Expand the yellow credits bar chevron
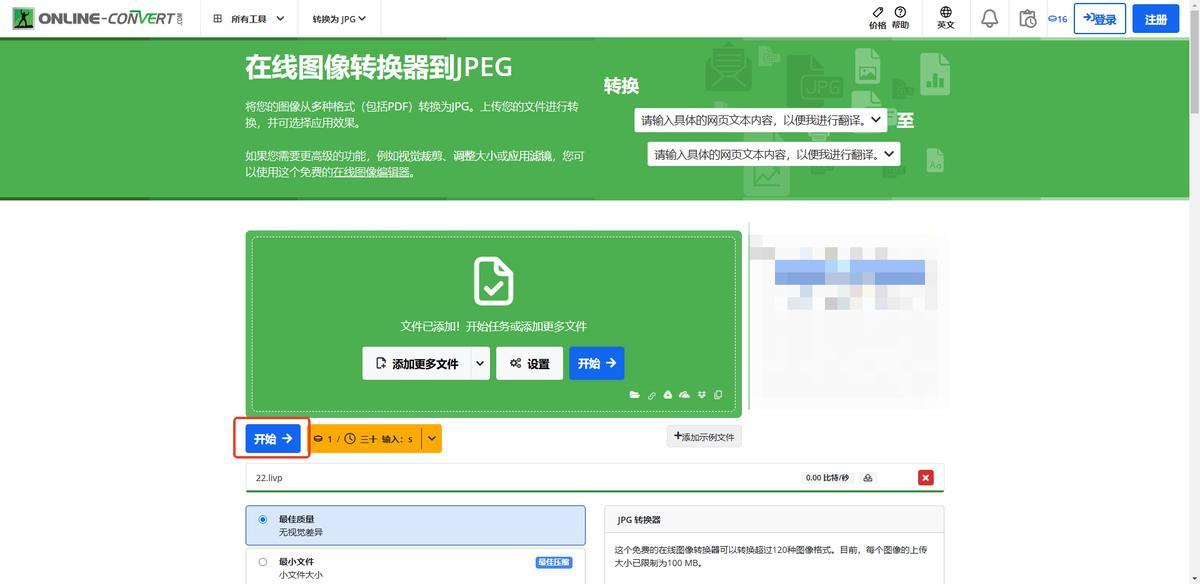 pos(431,438)
